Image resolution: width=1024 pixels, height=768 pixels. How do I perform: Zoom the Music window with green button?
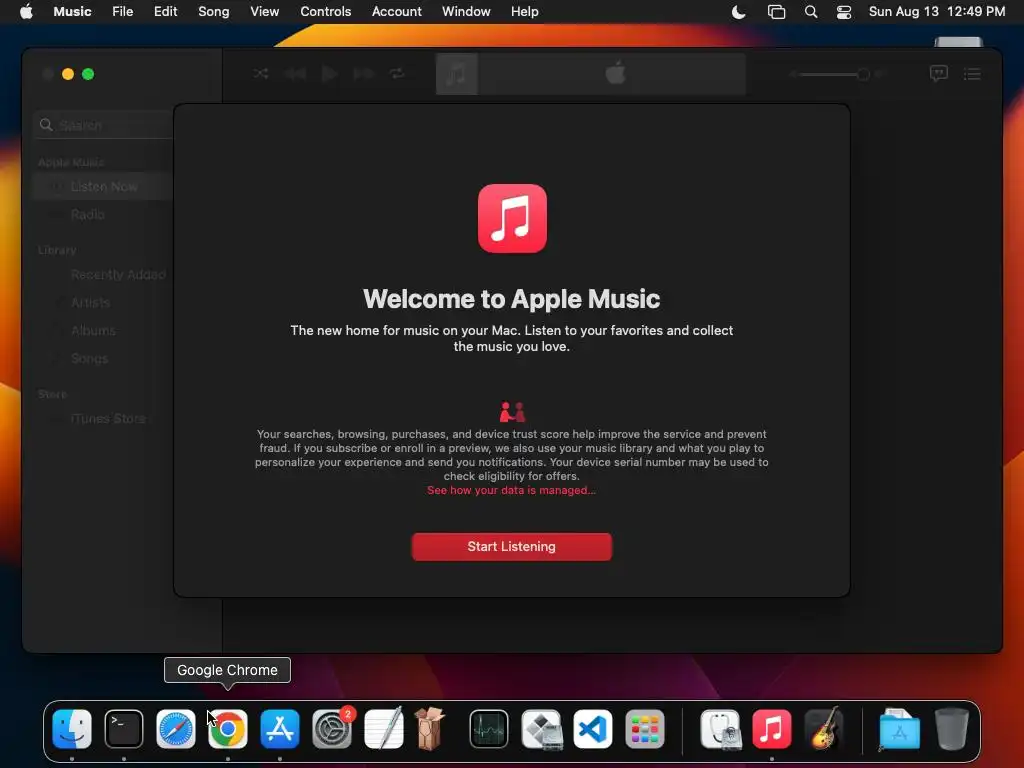(x=88, y=74)
